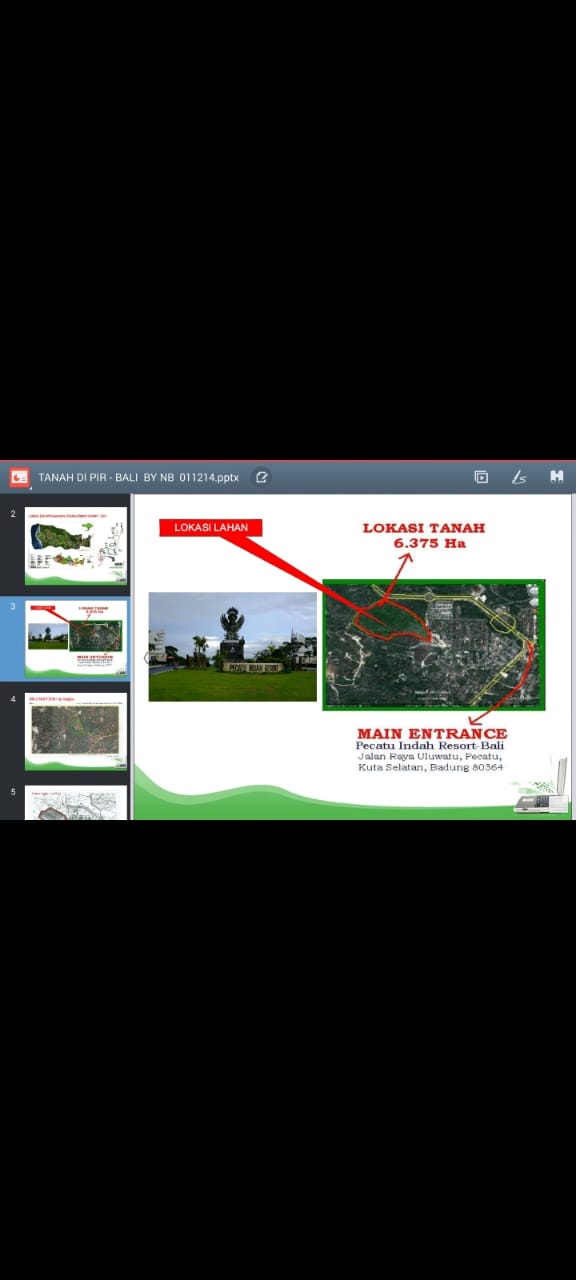Select the satellite map image

(434, 645)
